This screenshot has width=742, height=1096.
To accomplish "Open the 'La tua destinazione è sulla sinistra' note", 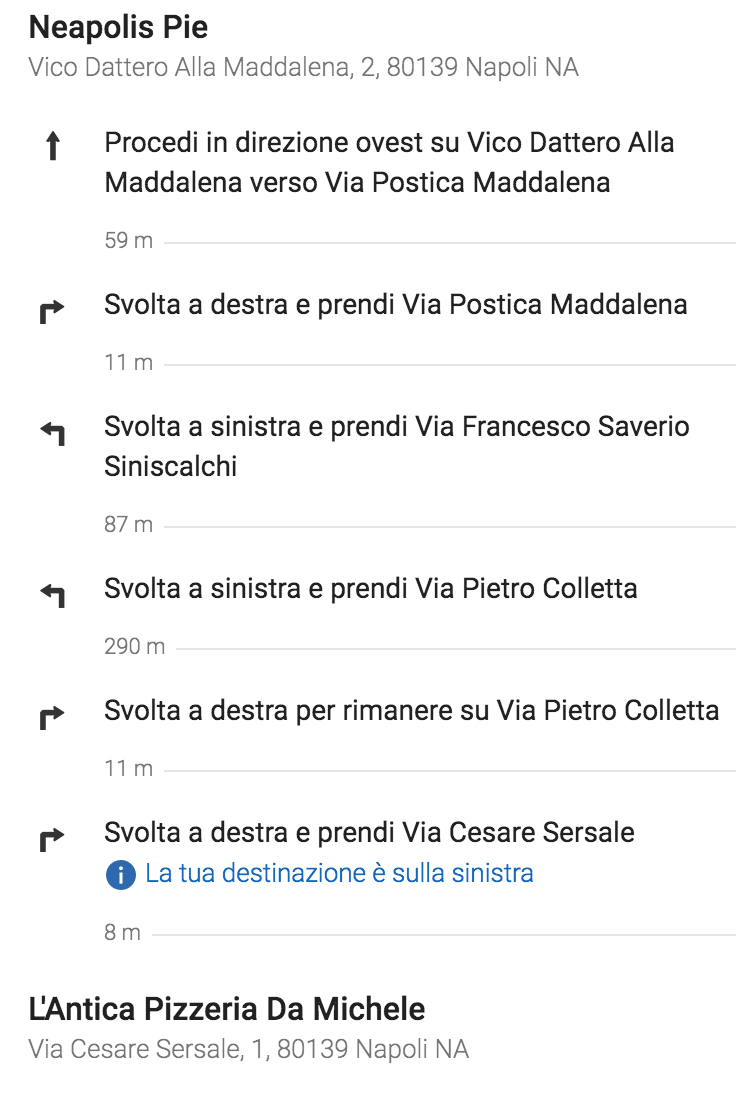I will pos(339,873).
